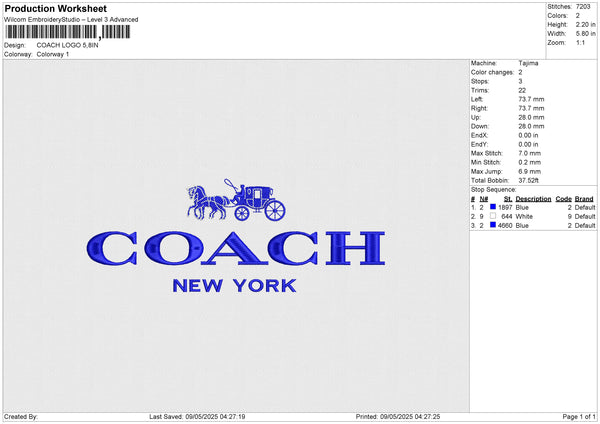This screenshot has width=600, height=424.
Task: Click the 'Blue' description in stop row 3
Action: click(x=522, y=226)
